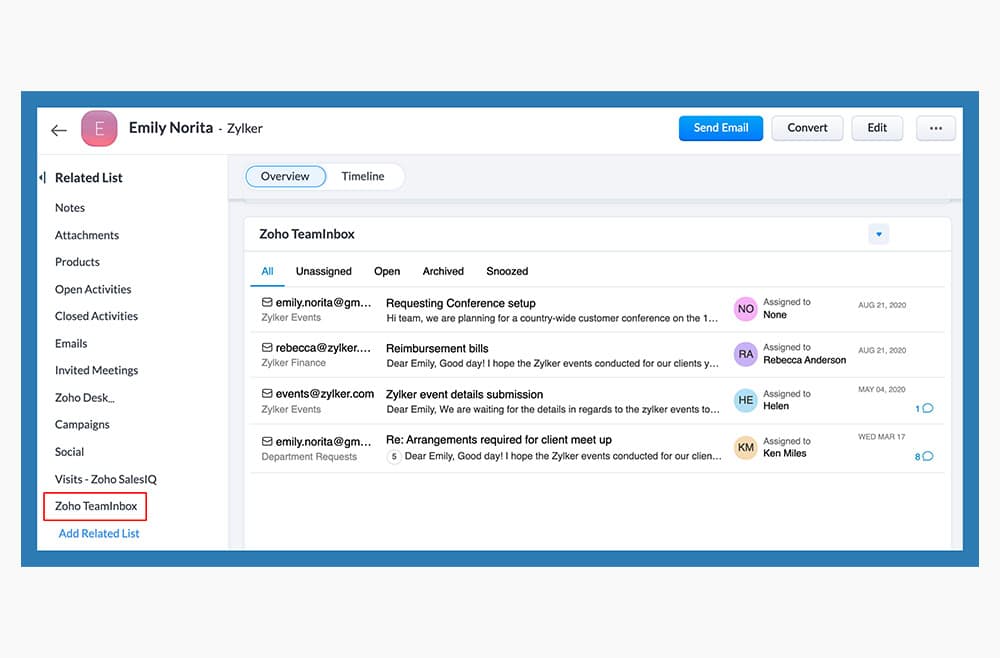Click the Helen assignee name

(x=776, y=406)
